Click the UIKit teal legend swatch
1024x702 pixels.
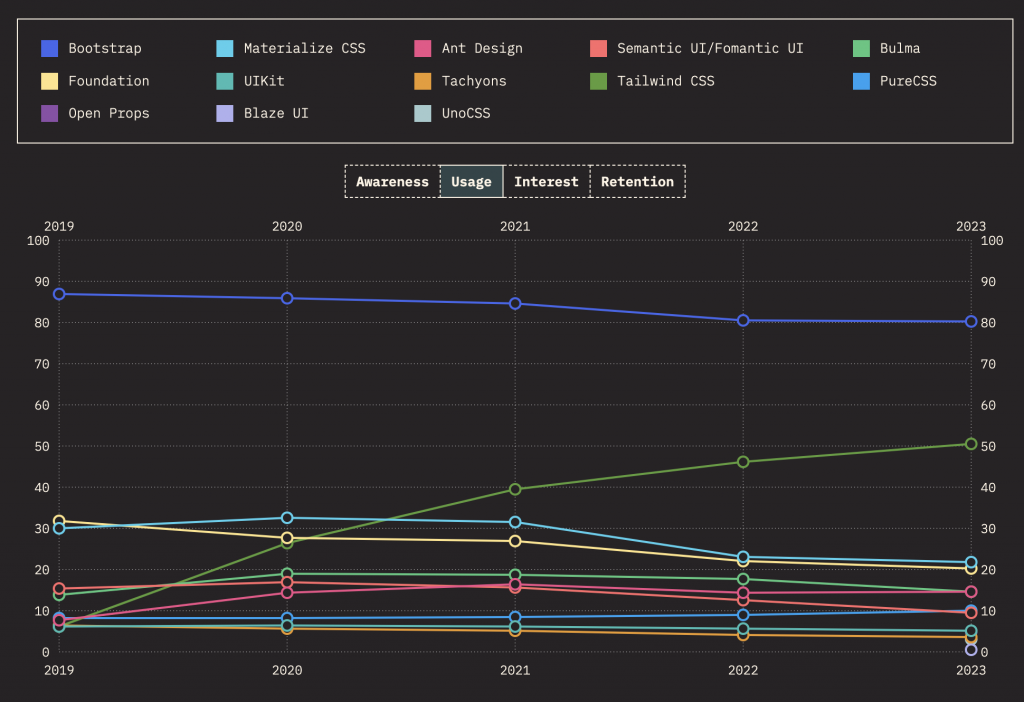coord(225,81)
